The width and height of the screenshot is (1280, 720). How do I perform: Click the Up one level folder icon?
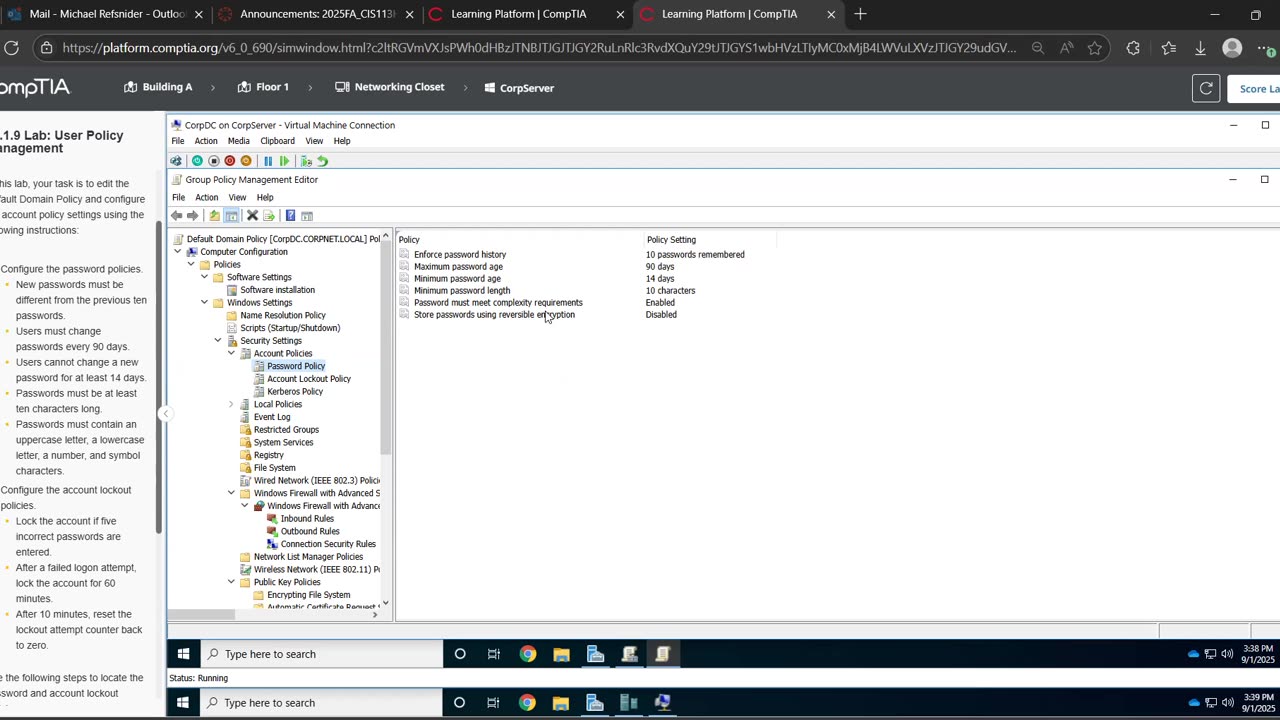(214, 216)
